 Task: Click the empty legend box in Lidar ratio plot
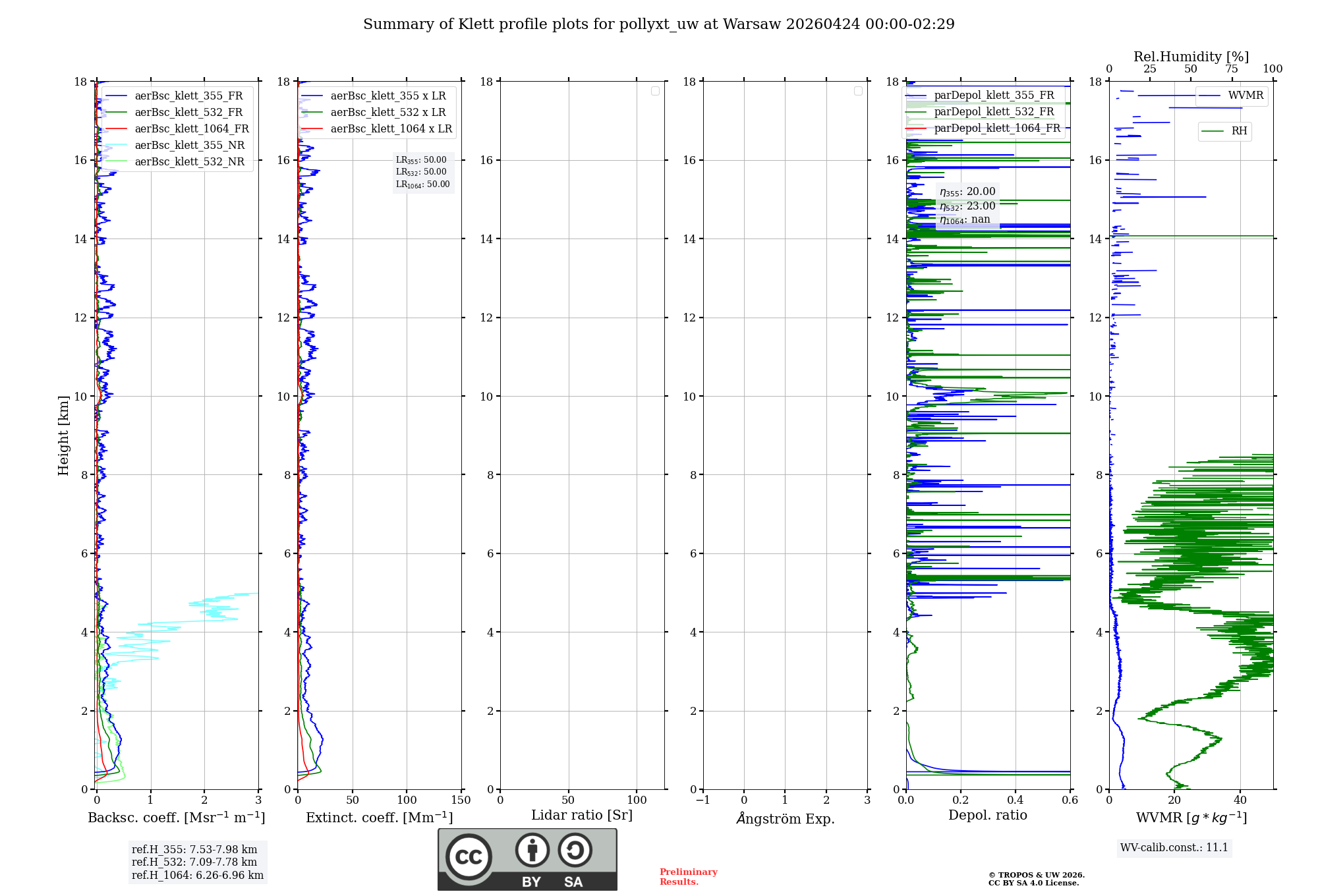tap(655, 91)
